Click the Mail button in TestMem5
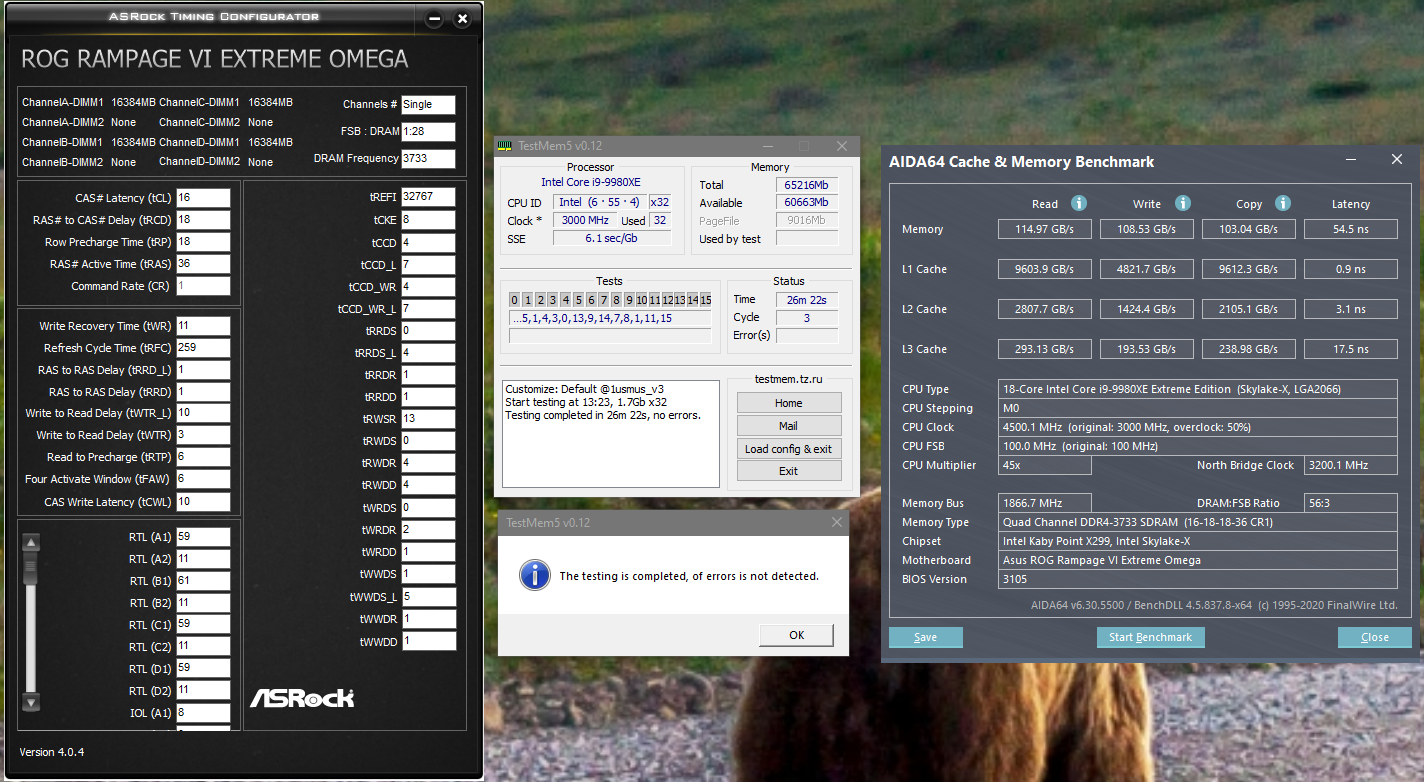This screenshot has width=1424, height=782. 789,426
